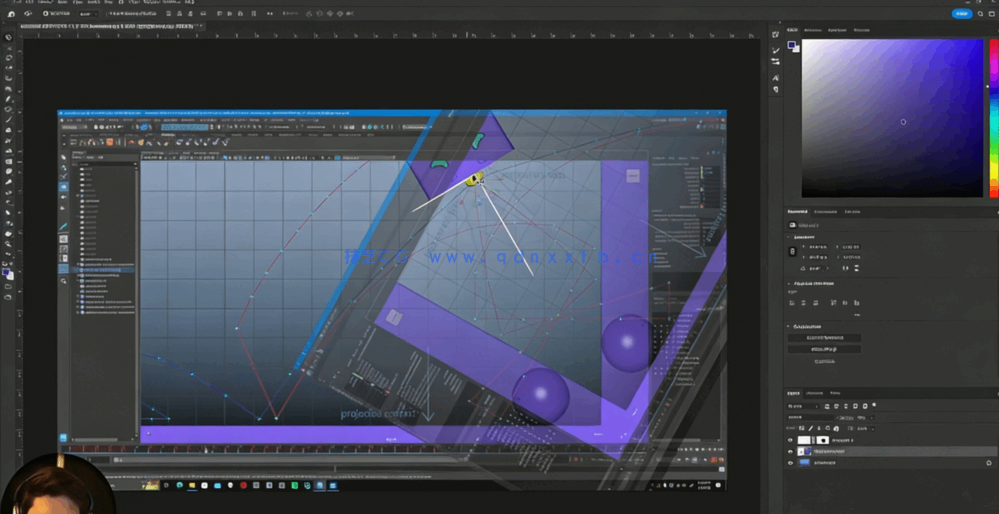Viewport: 999px width, 514px height.
Task: Click the foreground swatch in the Color panel
Action: click(x=791, y=45)
